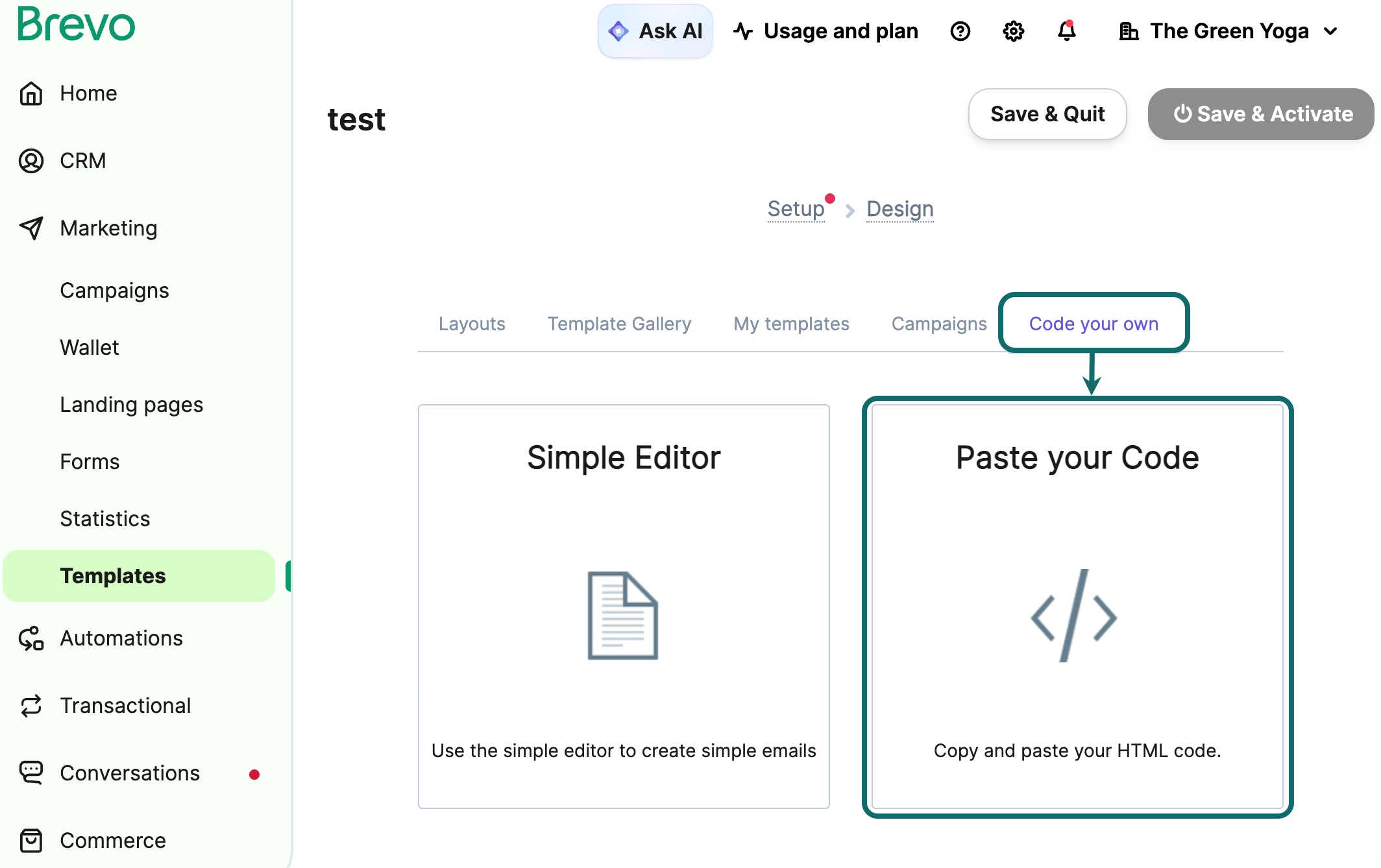
Task: Switch to the My templates tab
Action: [x=791, y=324]
